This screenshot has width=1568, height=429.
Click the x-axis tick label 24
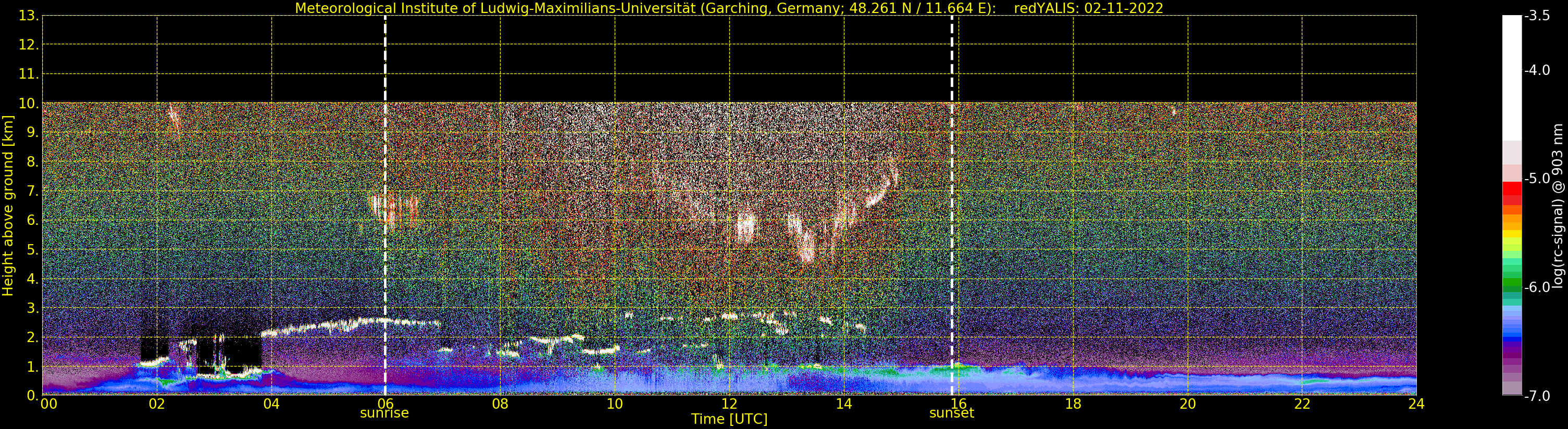coord(1416,404)
